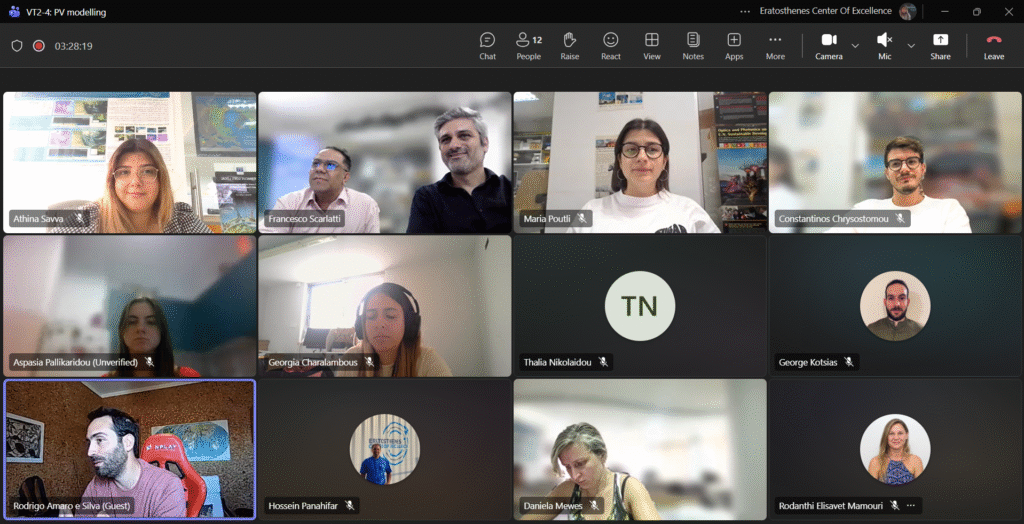Raise your hand in the meeting
This screenshot has width=1024, height=524.
point(569,45)
